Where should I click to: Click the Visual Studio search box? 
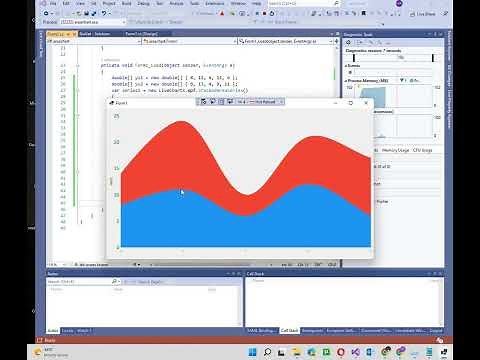tap(304, 4)
